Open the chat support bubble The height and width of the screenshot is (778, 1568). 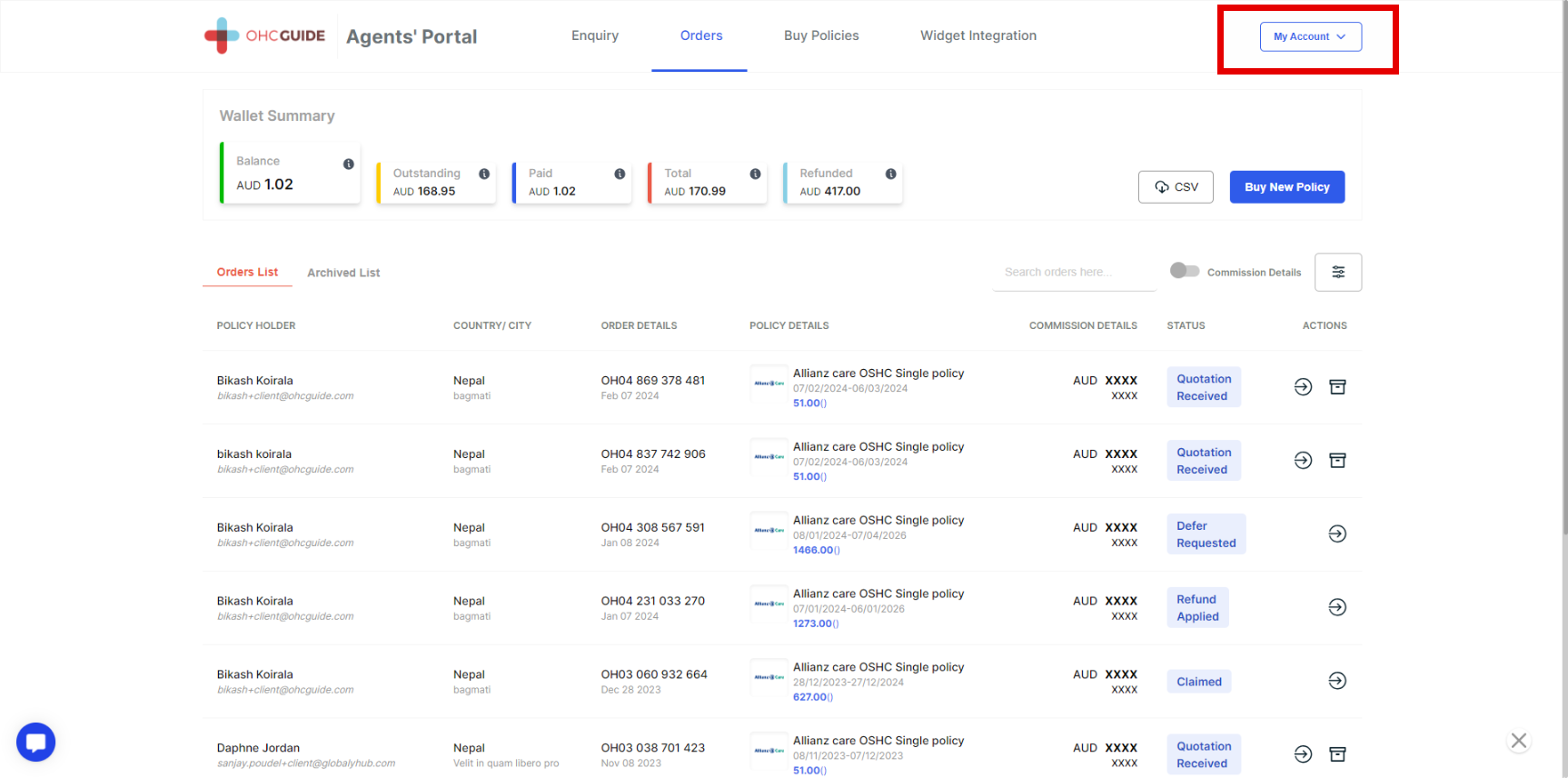(35, 742)
